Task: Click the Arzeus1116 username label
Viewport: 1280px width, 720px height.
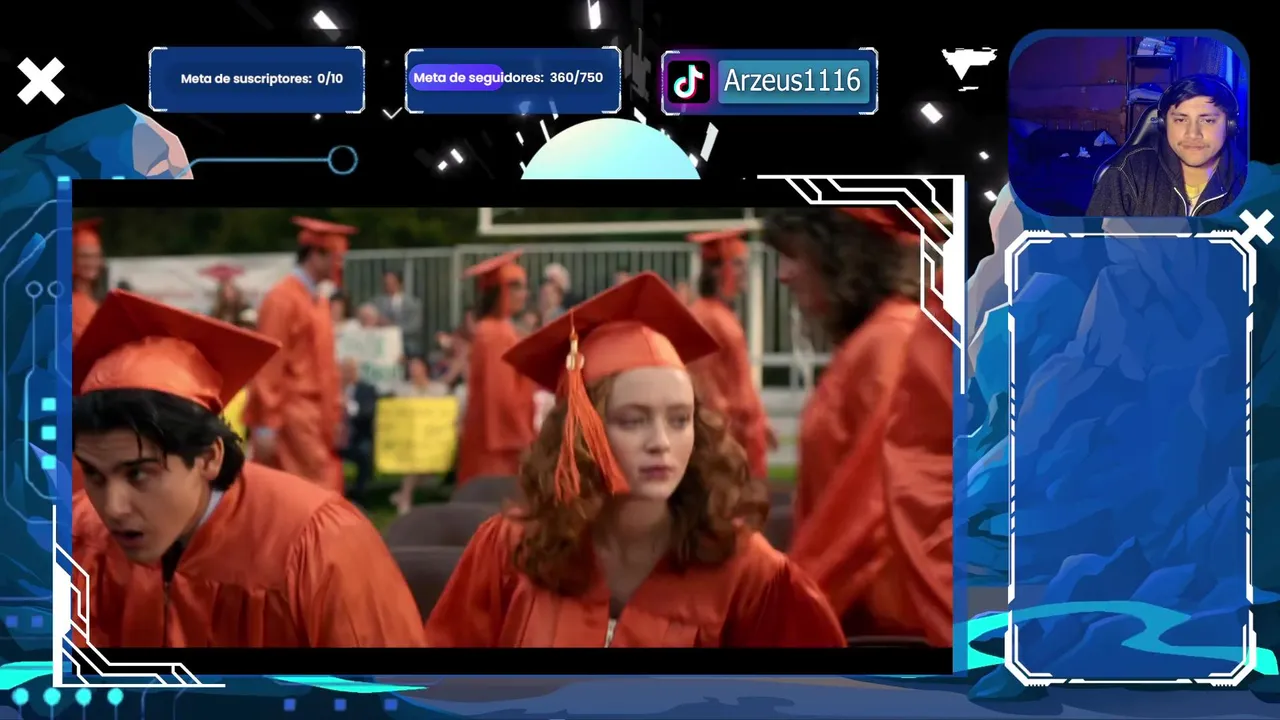Action: pyautogui.click(x=792, y=81)
